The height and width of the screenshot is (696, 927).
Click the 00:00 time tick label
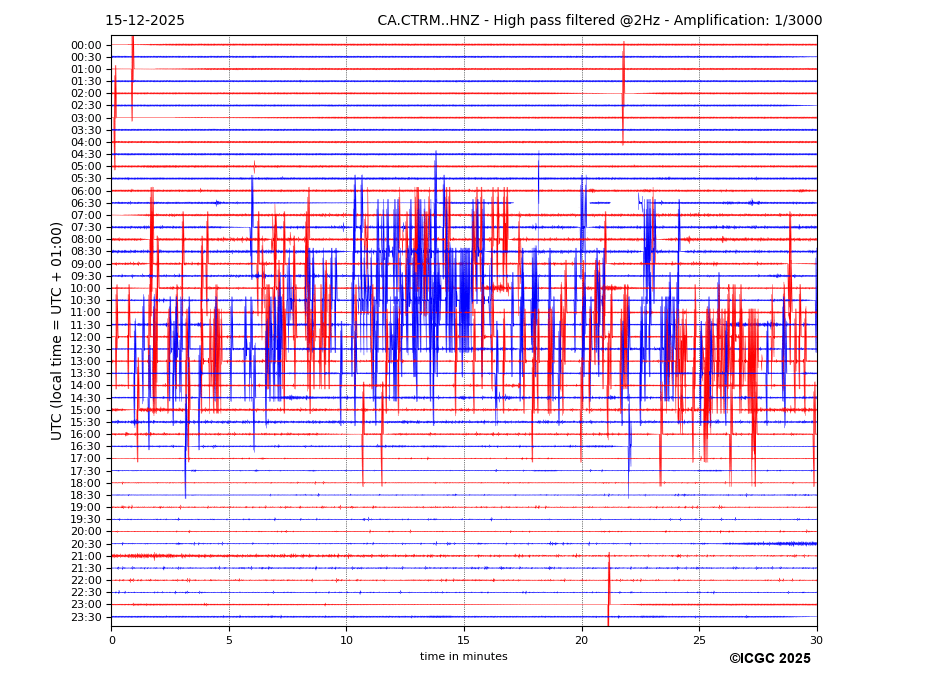pos(86,45)
